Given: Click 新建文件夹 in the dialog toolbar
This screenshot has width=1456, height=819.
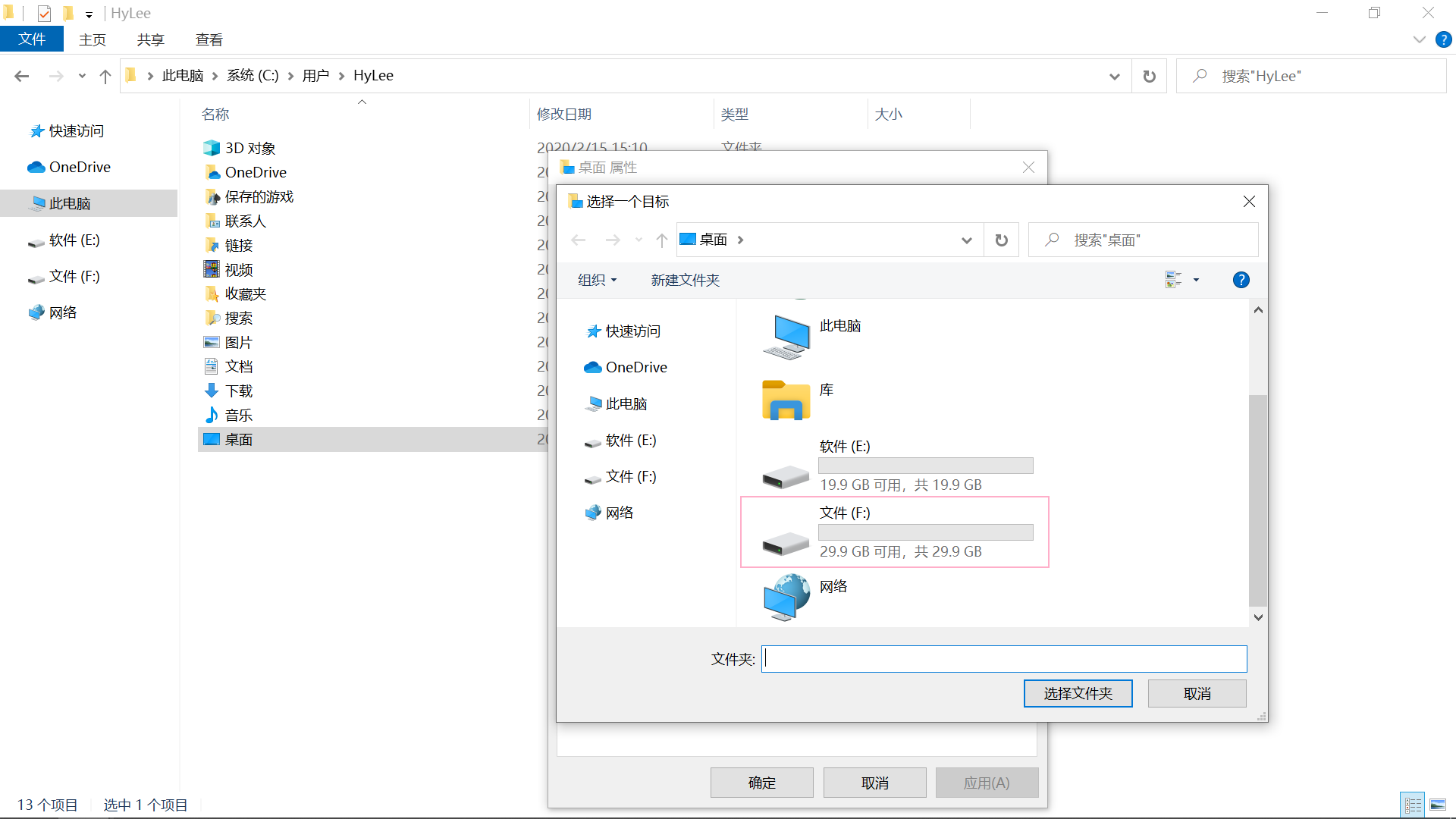Looking at the screenshot, I should tap(685, 280).
